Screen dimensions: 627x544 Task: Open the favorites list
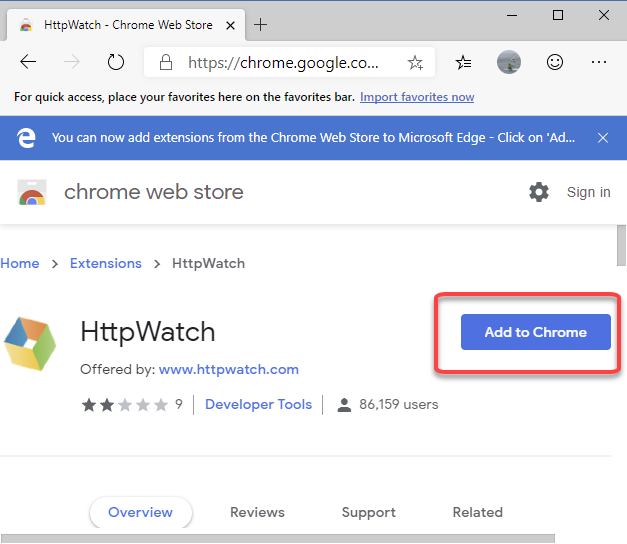[x=463, y=62]
